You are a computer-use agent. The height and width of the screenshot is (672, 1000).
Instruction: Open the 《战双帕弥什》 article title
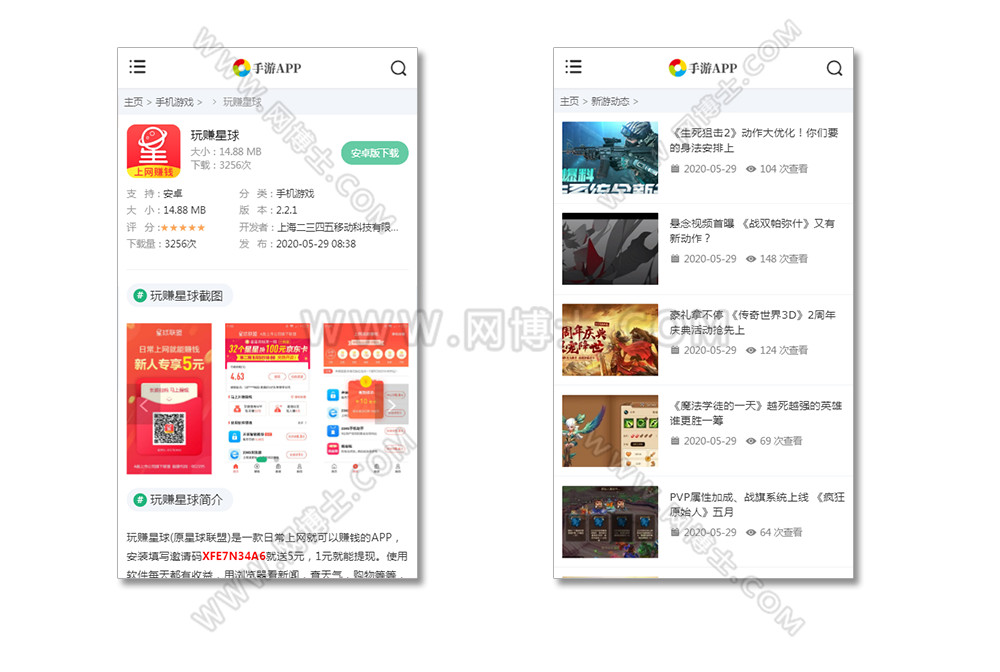tap(752, 231)
